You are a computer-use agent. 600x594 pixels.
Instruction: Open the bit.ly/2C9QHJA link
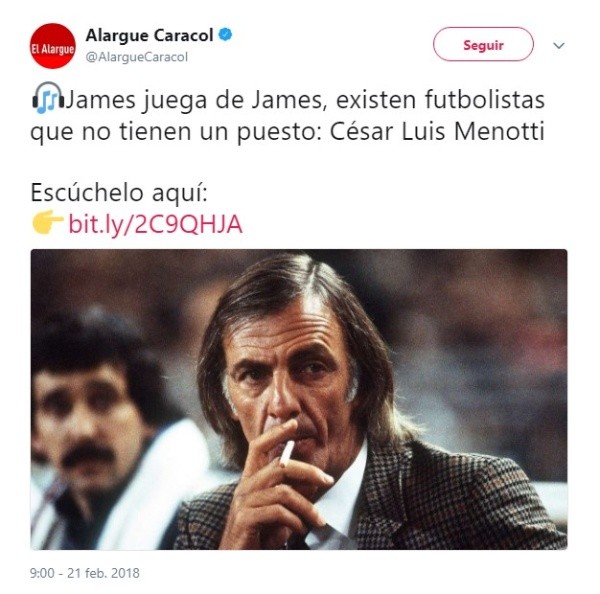pyautogui.click(x=155, y=224)
